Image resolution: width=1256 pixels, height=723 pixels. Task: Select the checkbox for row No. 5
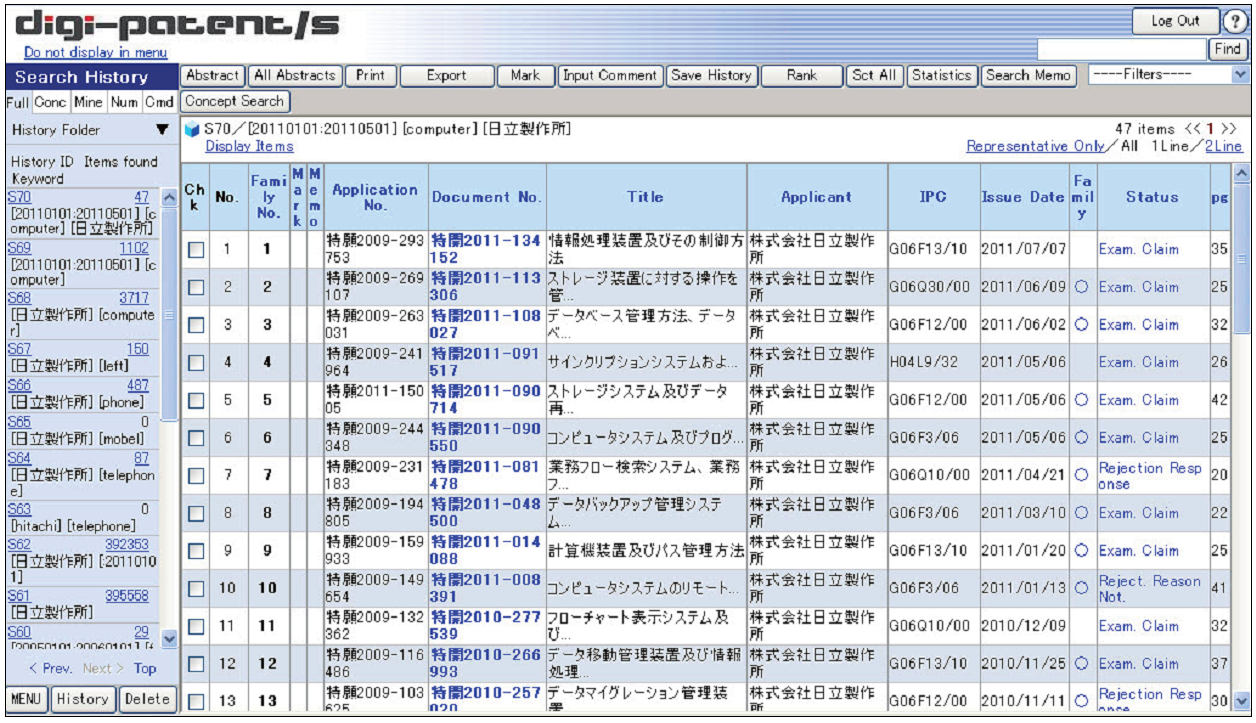(x=196, y=401)
